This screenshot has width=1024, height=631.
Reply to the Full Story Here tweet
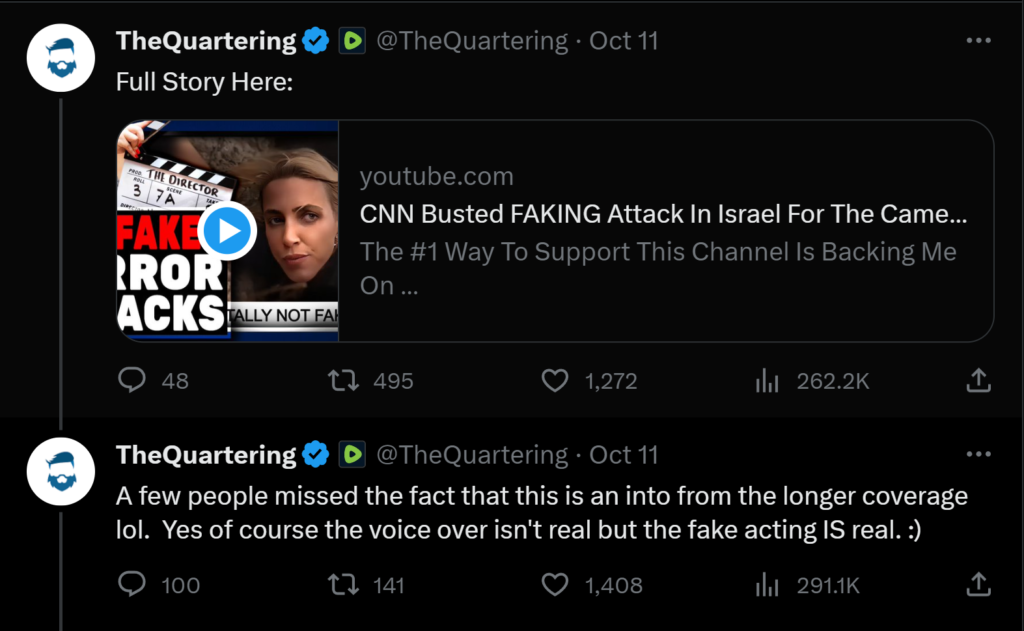pyautogui.click(x=133, y=380)
